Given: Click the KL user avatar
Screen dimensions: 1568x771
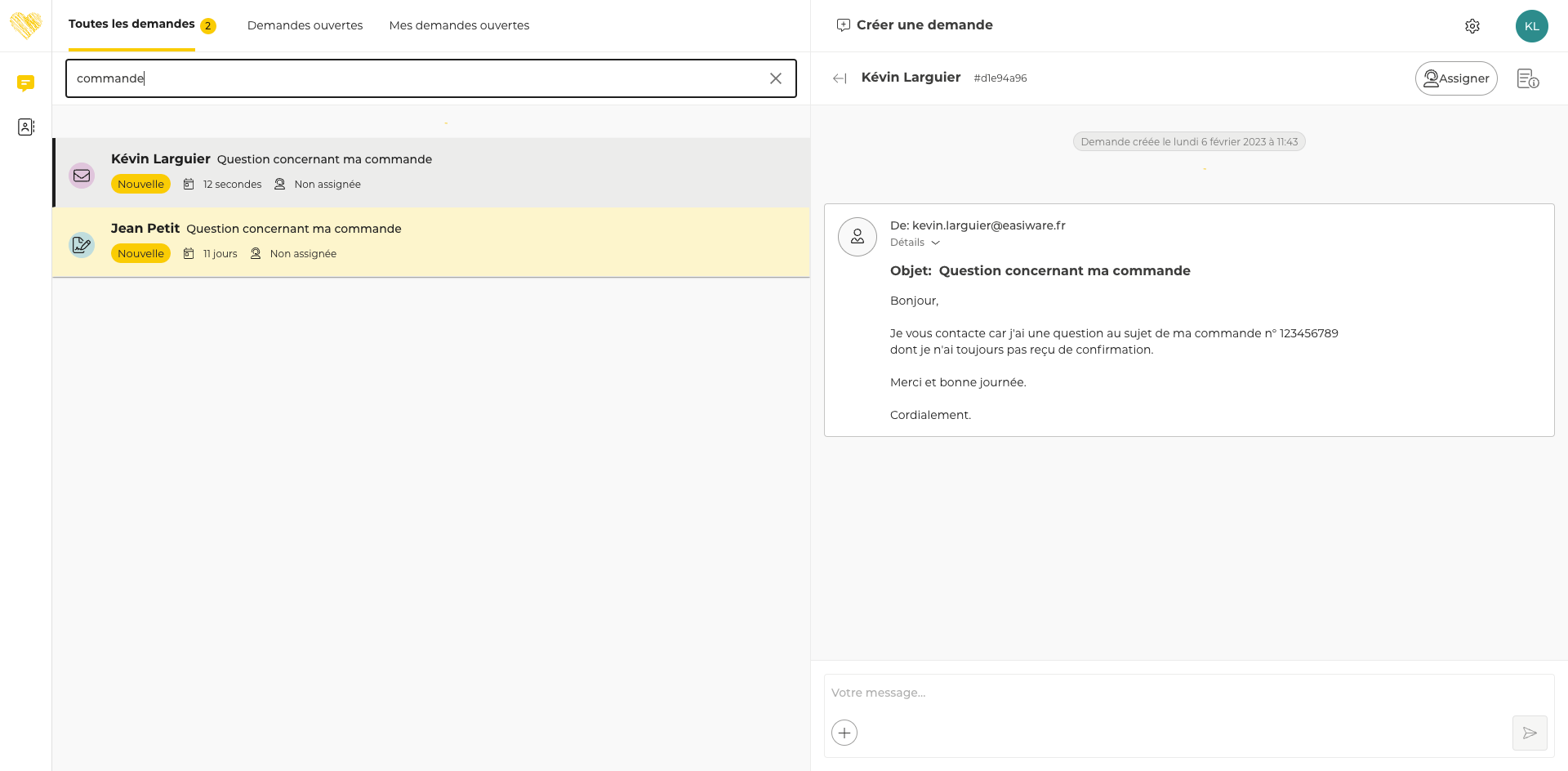Looking at the screenshot, I should tap(1531, 26).
